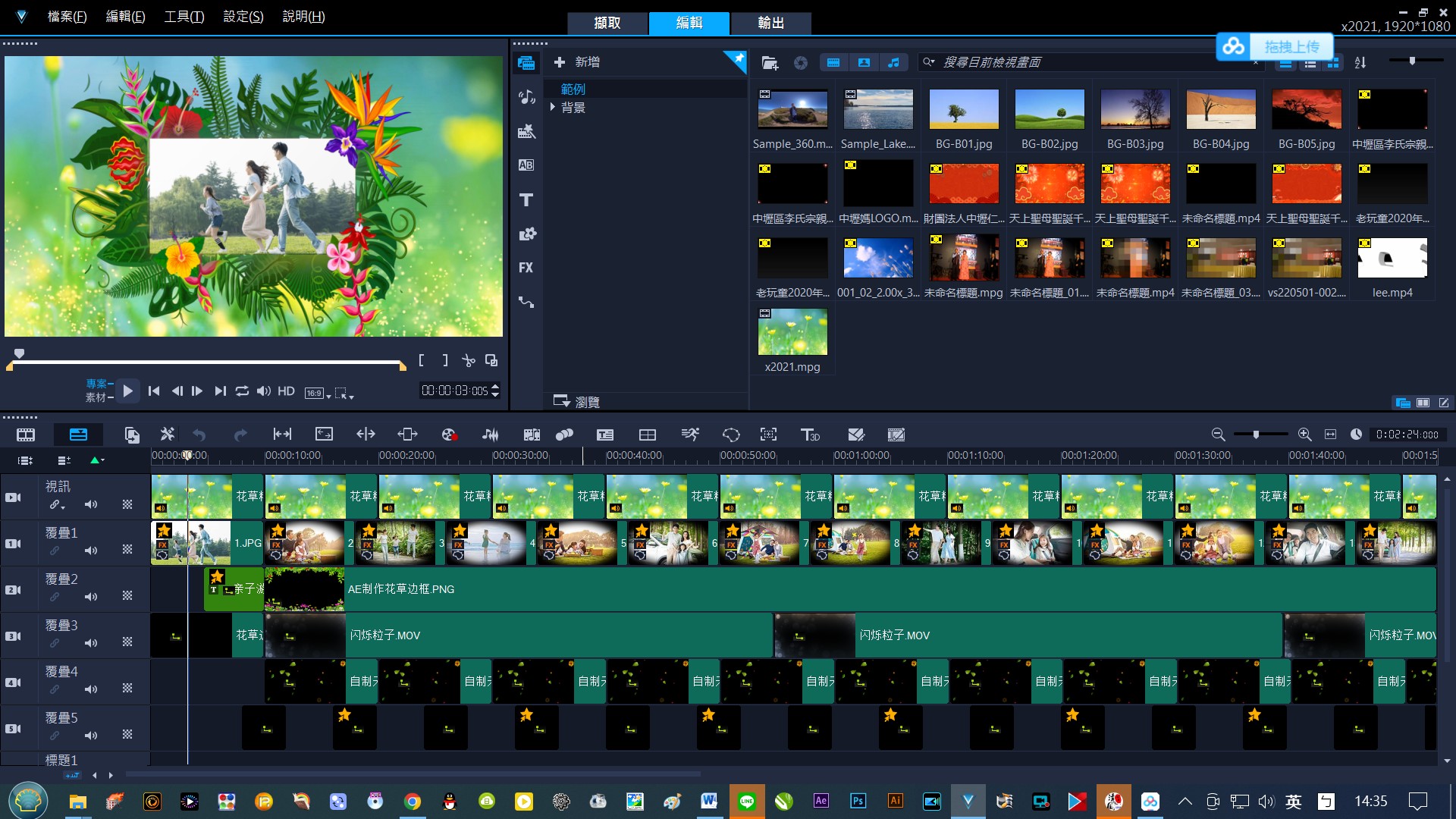Toggle ripple editing on 覆疊2 track
The image size is (1456, 819).
click(55, 597)
